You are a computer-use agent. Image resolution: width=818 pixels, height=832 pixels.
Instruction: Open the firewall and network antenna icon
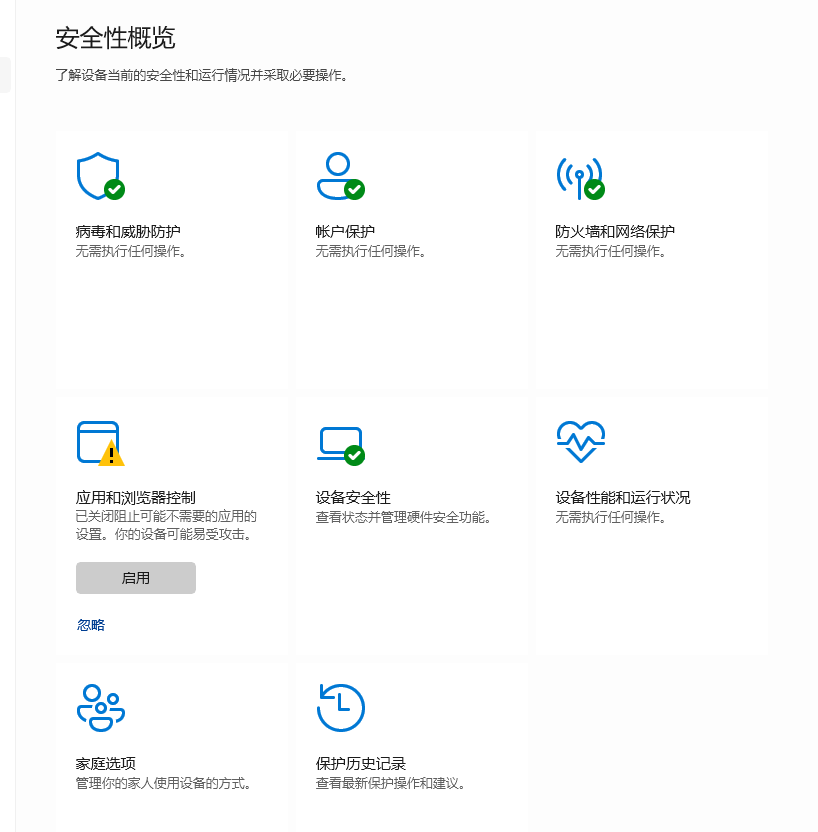(x=580, y=178)
